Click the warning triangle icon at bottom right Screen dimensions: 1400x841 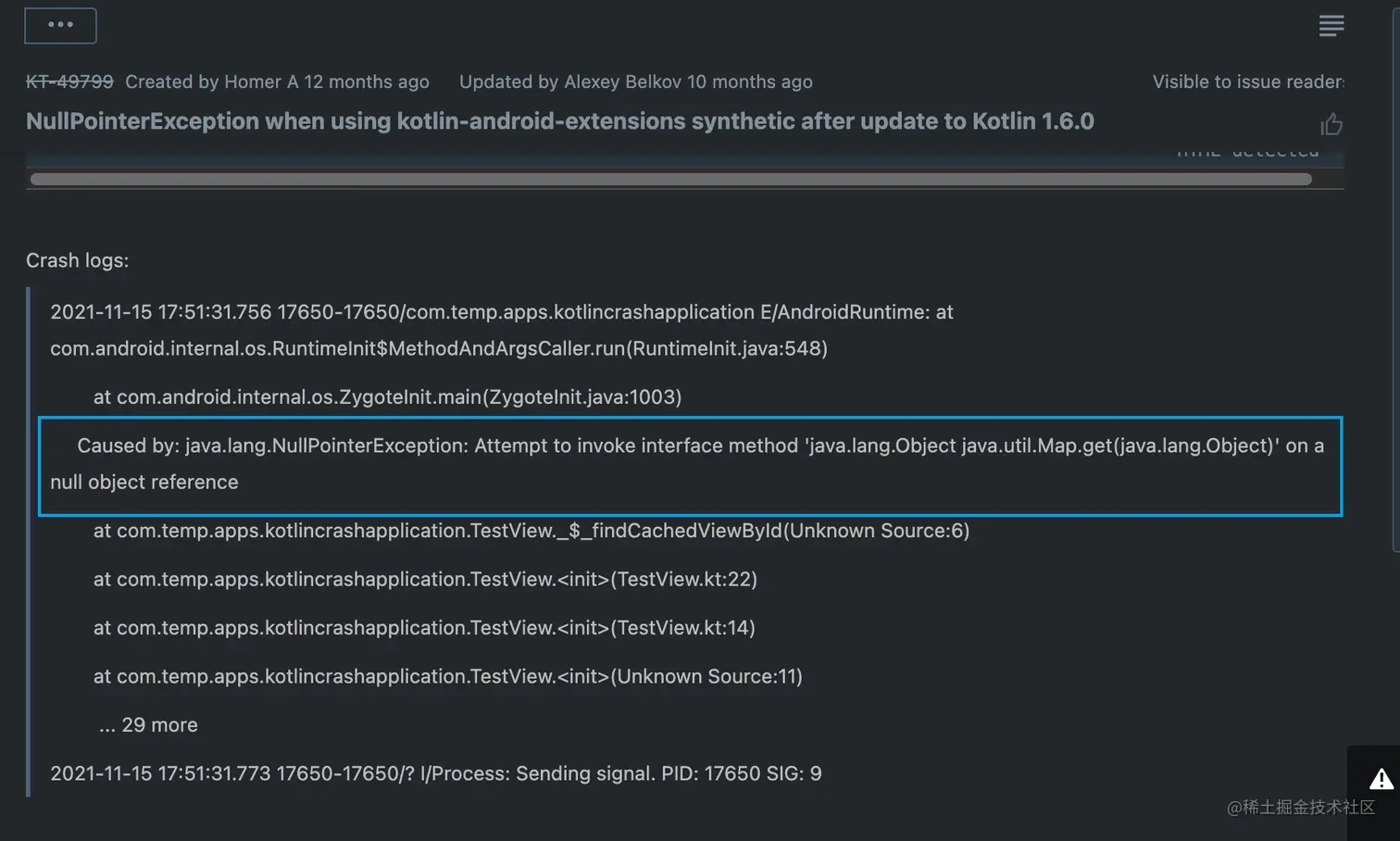pyautogui.click(x=1381, y=779)
